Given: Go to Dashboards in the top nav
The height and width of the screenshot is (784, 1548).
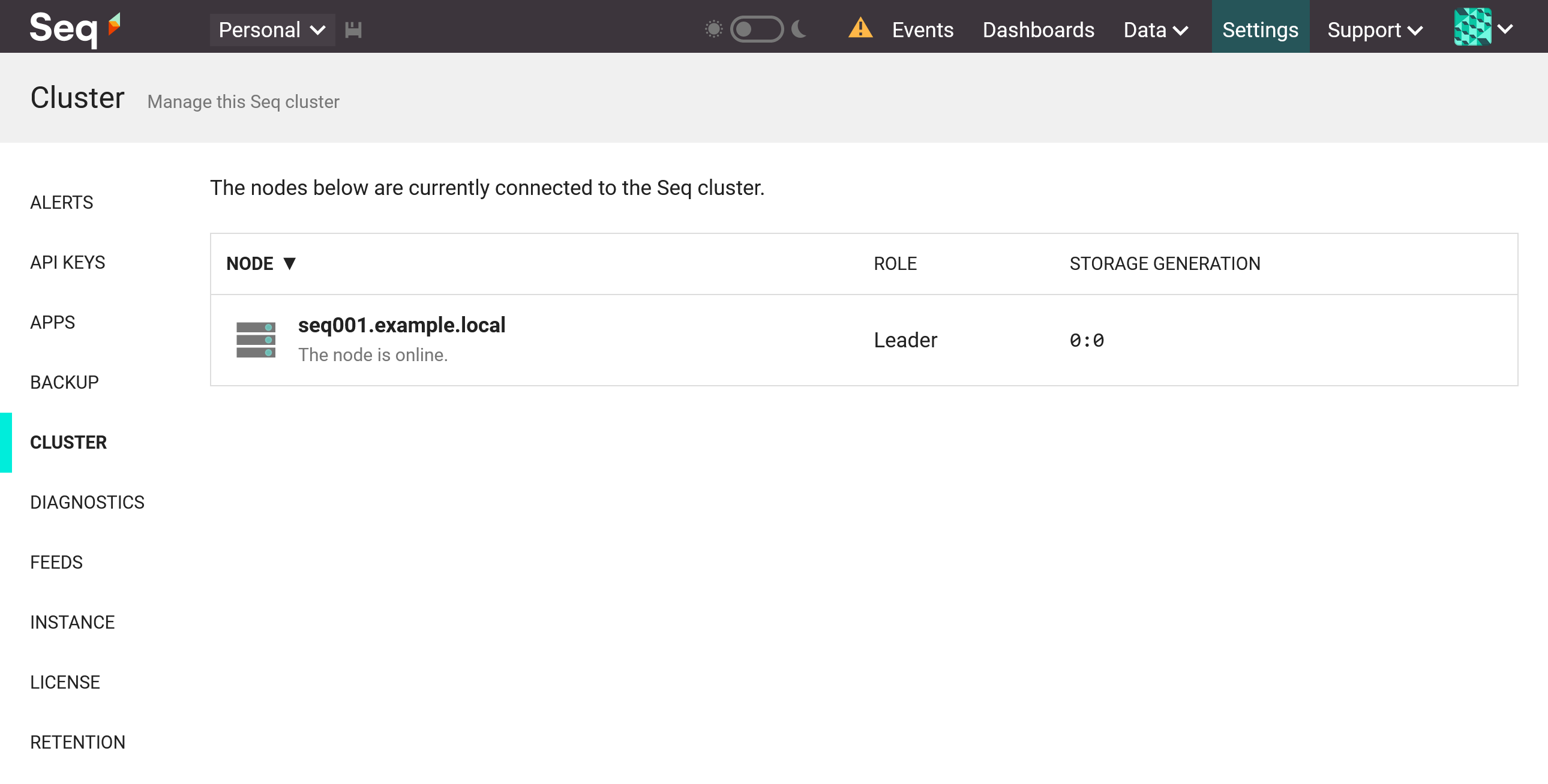Looking at the screenshot, I should [1038, 29].
